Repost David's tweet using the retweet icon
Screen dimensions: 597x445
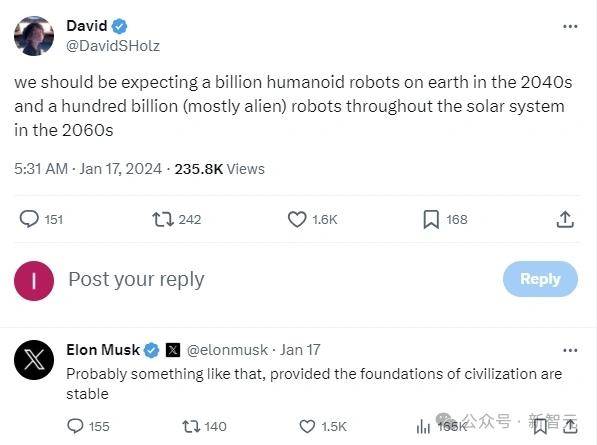[163, 220]
